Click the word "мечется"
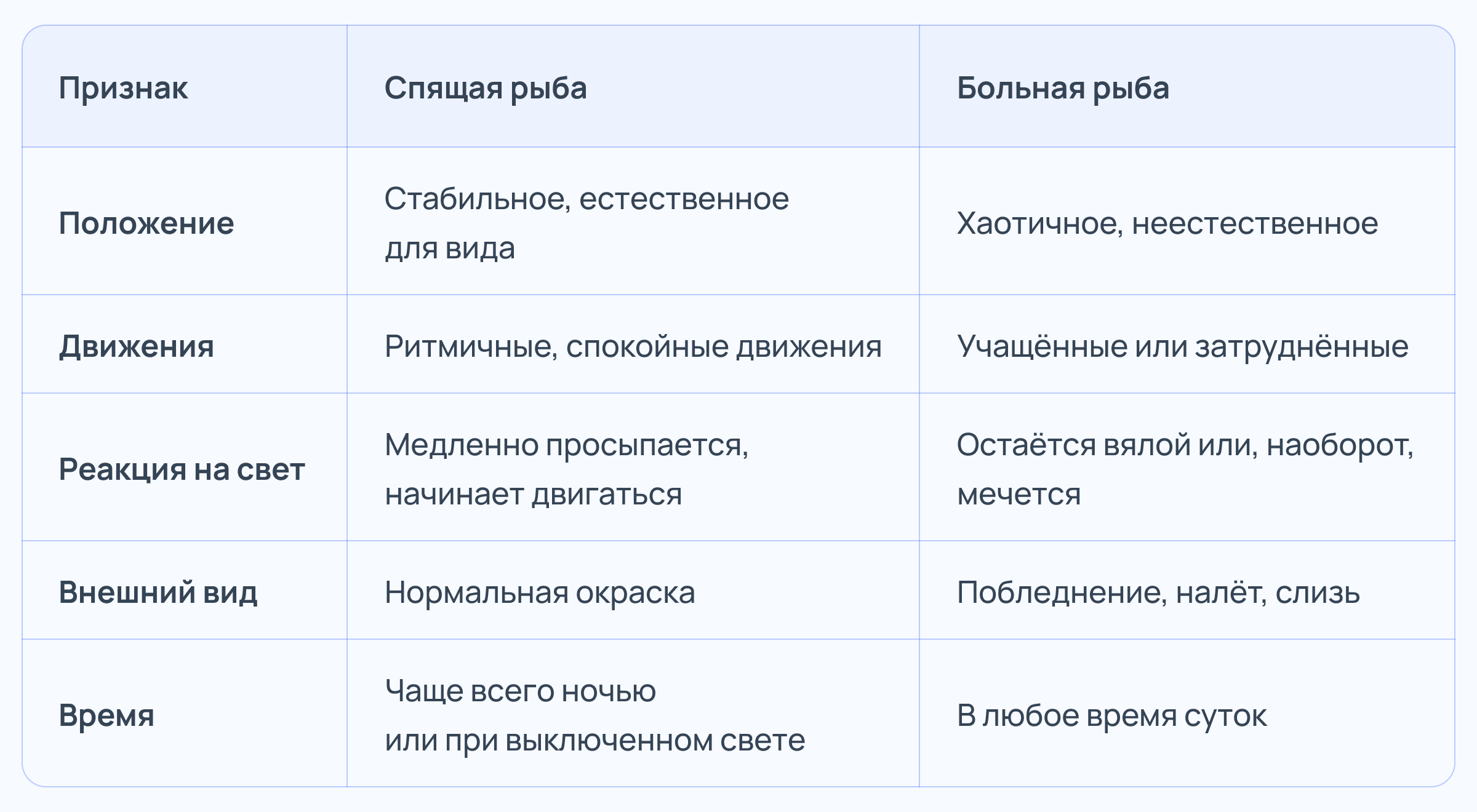Image resolution: width=1477 pixels, height=812 pixels. [x=1019, y=494]
